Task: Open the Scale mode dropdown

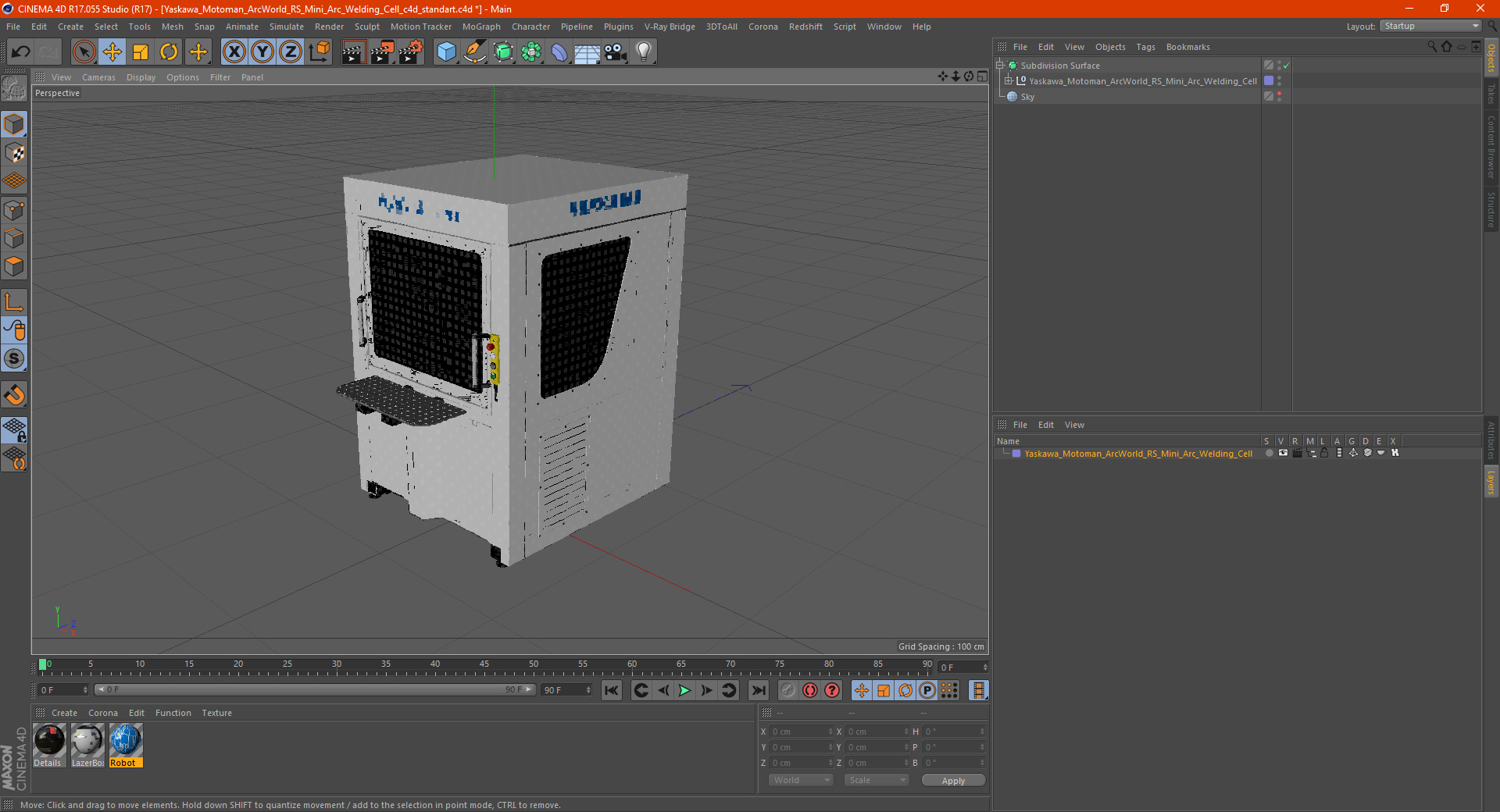Action: point(877,780)
